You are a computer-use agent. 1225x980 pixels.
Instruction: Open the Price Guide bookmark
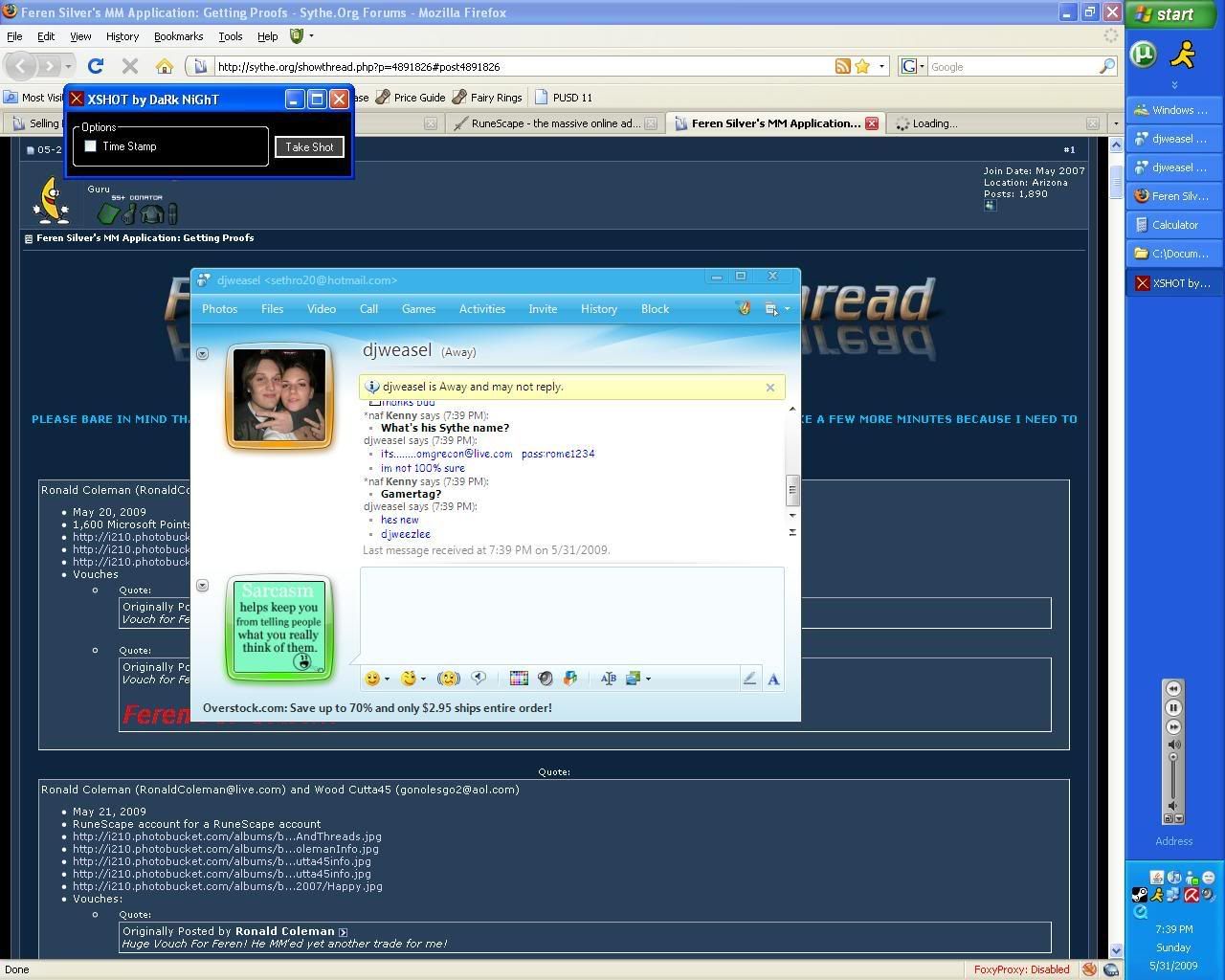pyautogui.click(x=411, y=97)
